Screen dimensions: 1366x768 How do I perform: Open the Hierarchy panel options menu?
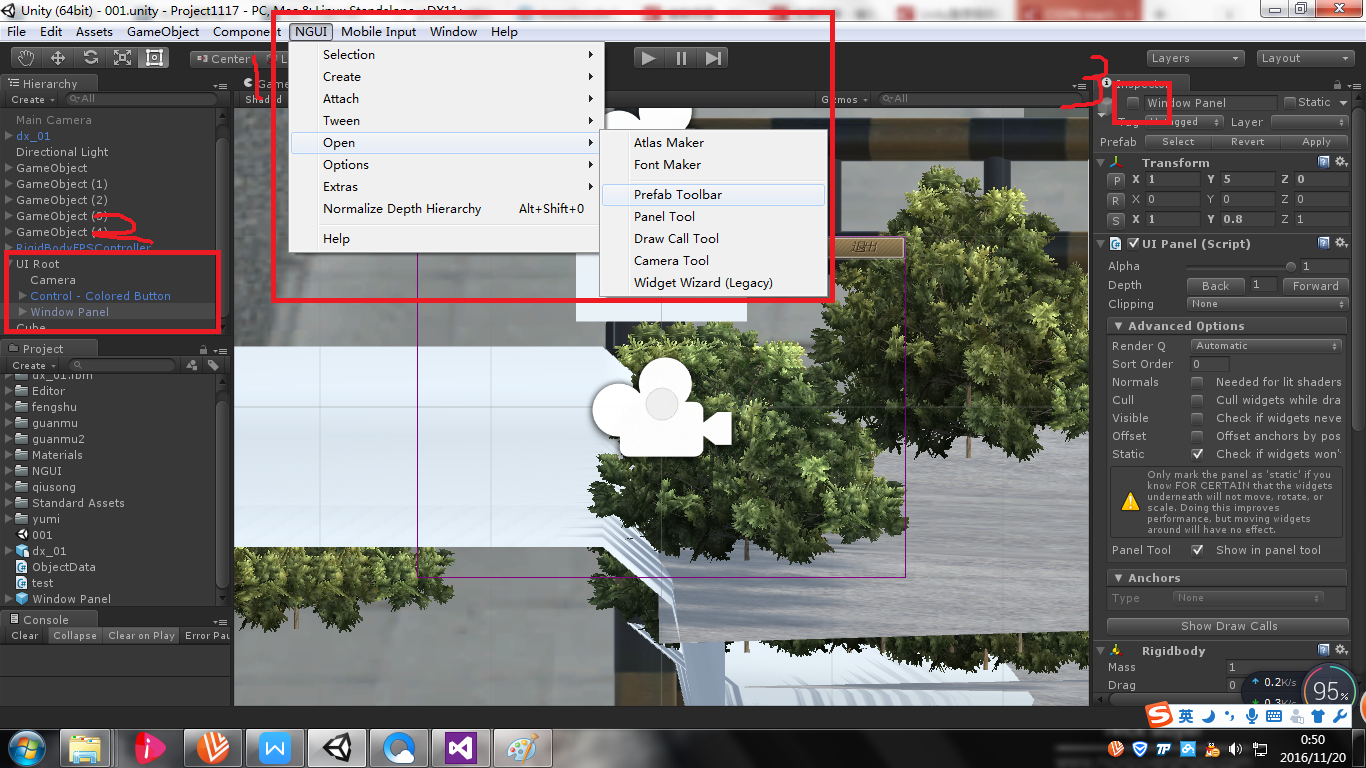pyautogui.click(x=219, y=86)
